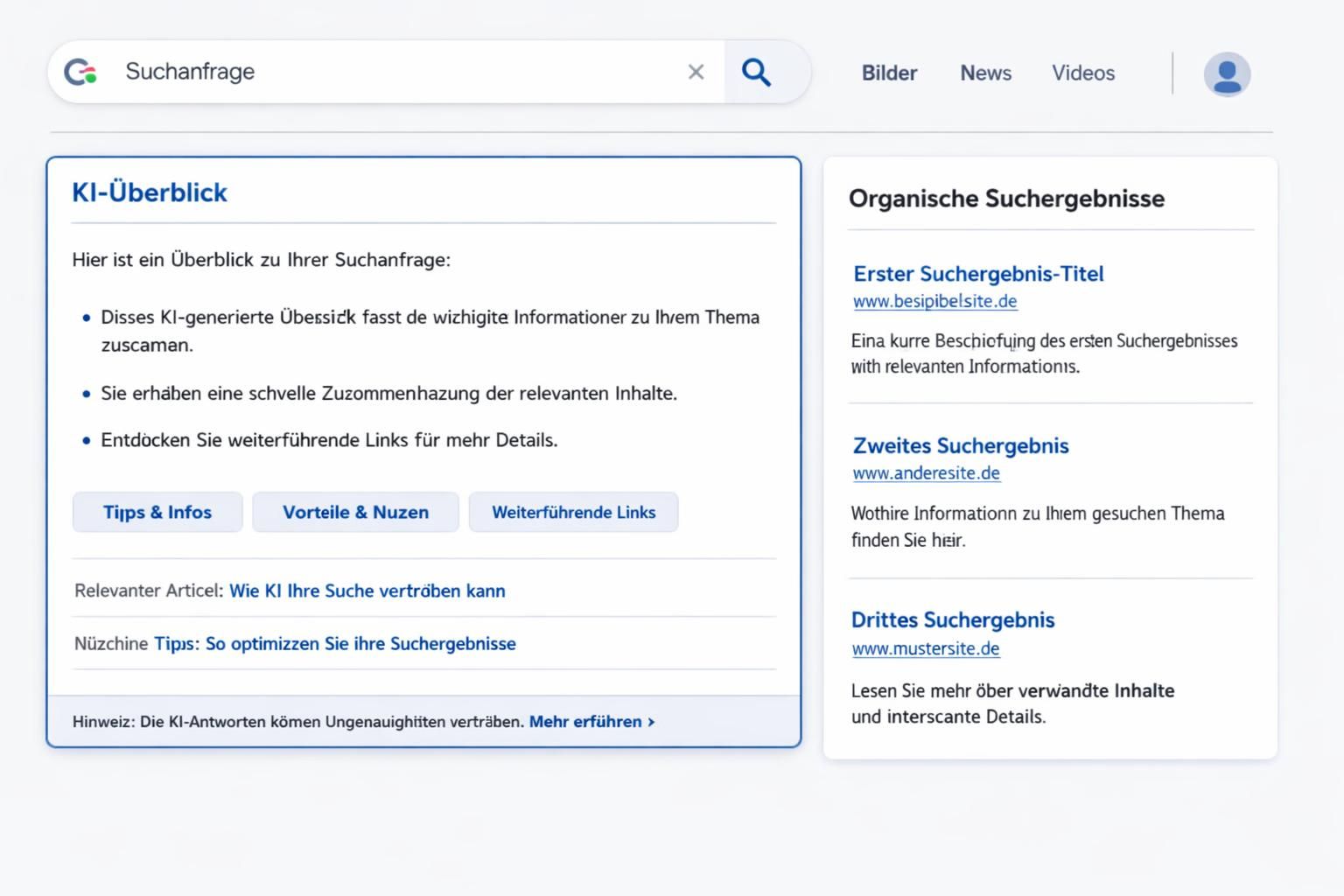Click the Tipps & Infos chip
The height and width of the screenshot is (896, 1344).
[157, 512]
